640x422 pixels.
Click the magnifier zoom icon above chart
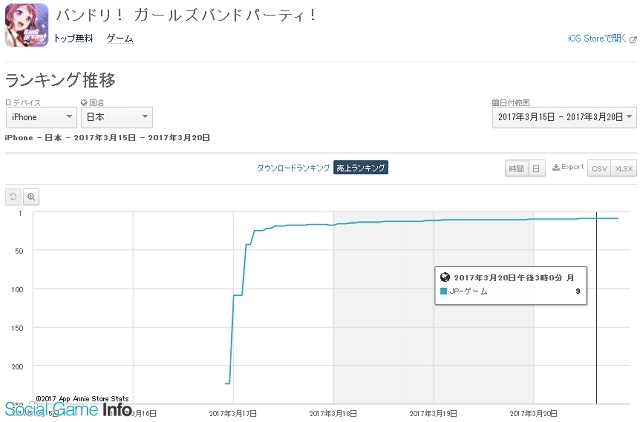(x=31, y=197)
